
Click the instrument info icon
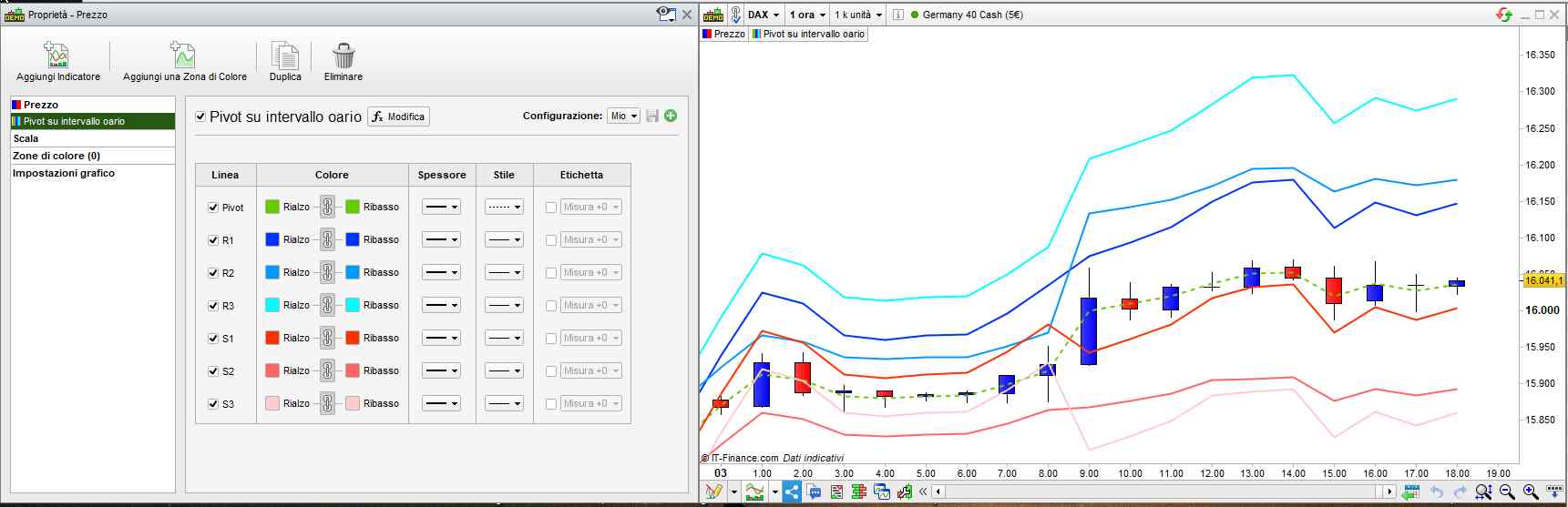point(898,15)
